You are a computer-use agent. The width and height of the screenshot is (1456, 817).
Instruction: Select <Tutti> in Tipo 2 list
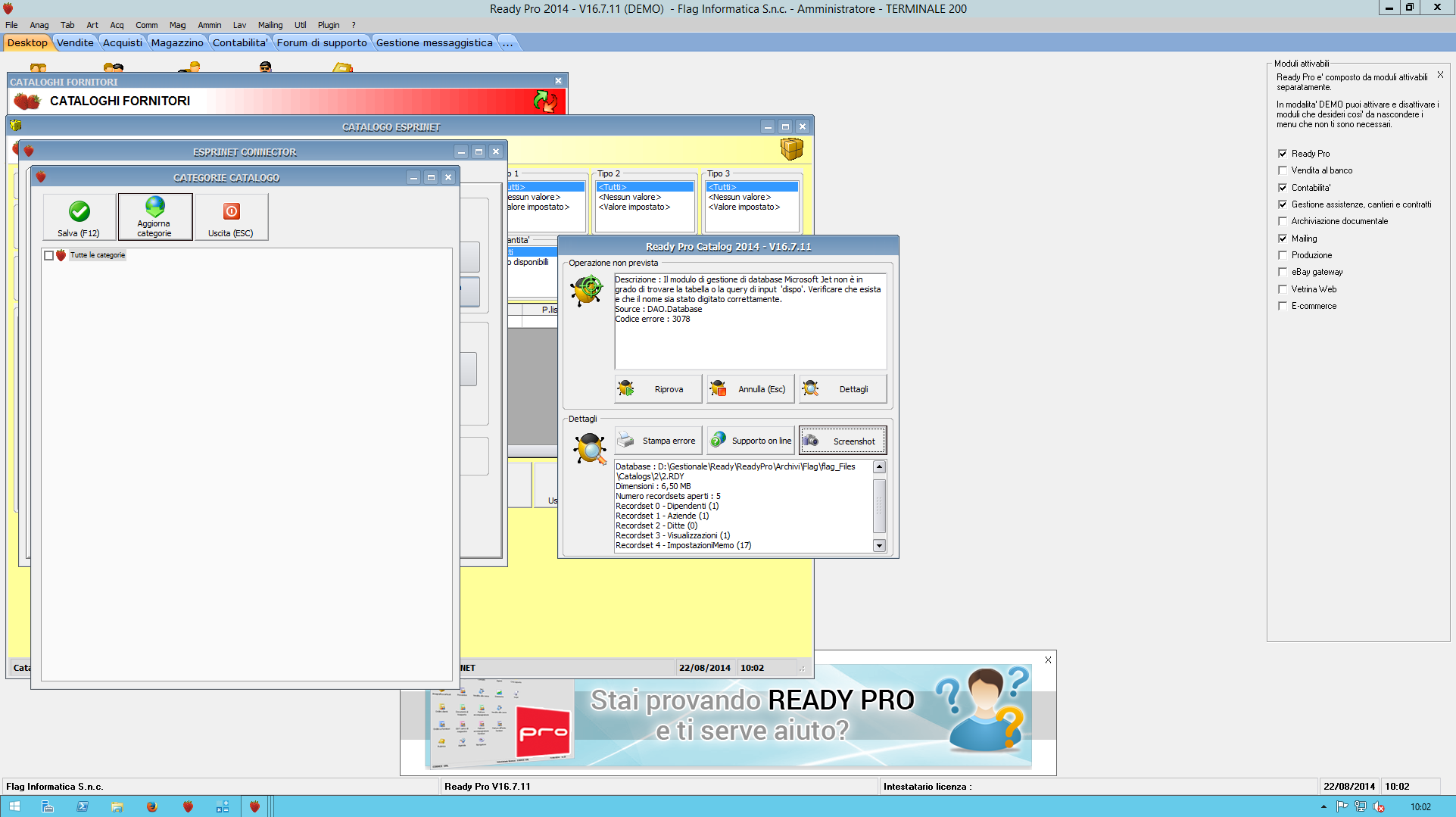(645, 187)
